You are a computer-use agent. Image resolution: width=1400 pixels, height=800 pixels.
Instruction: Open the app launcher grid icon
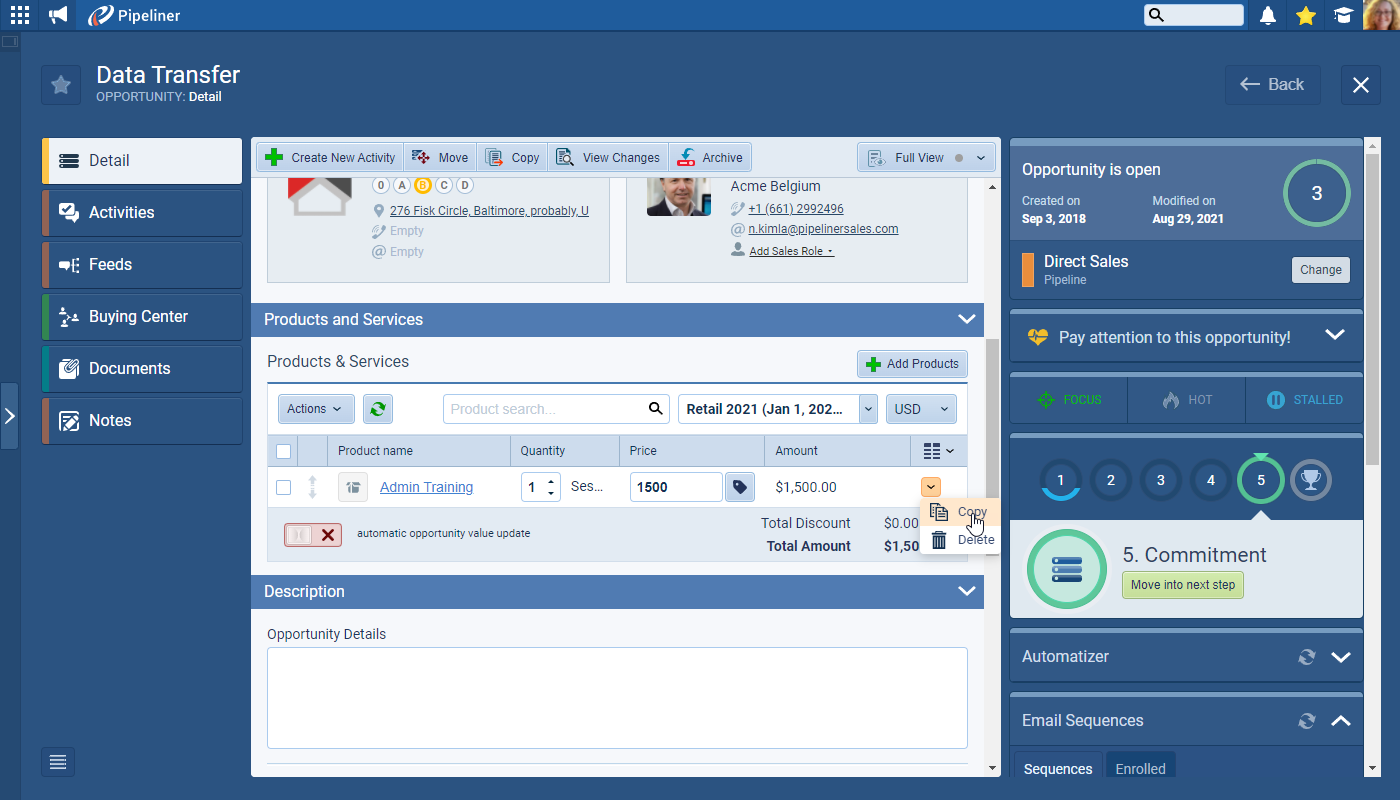20,15
